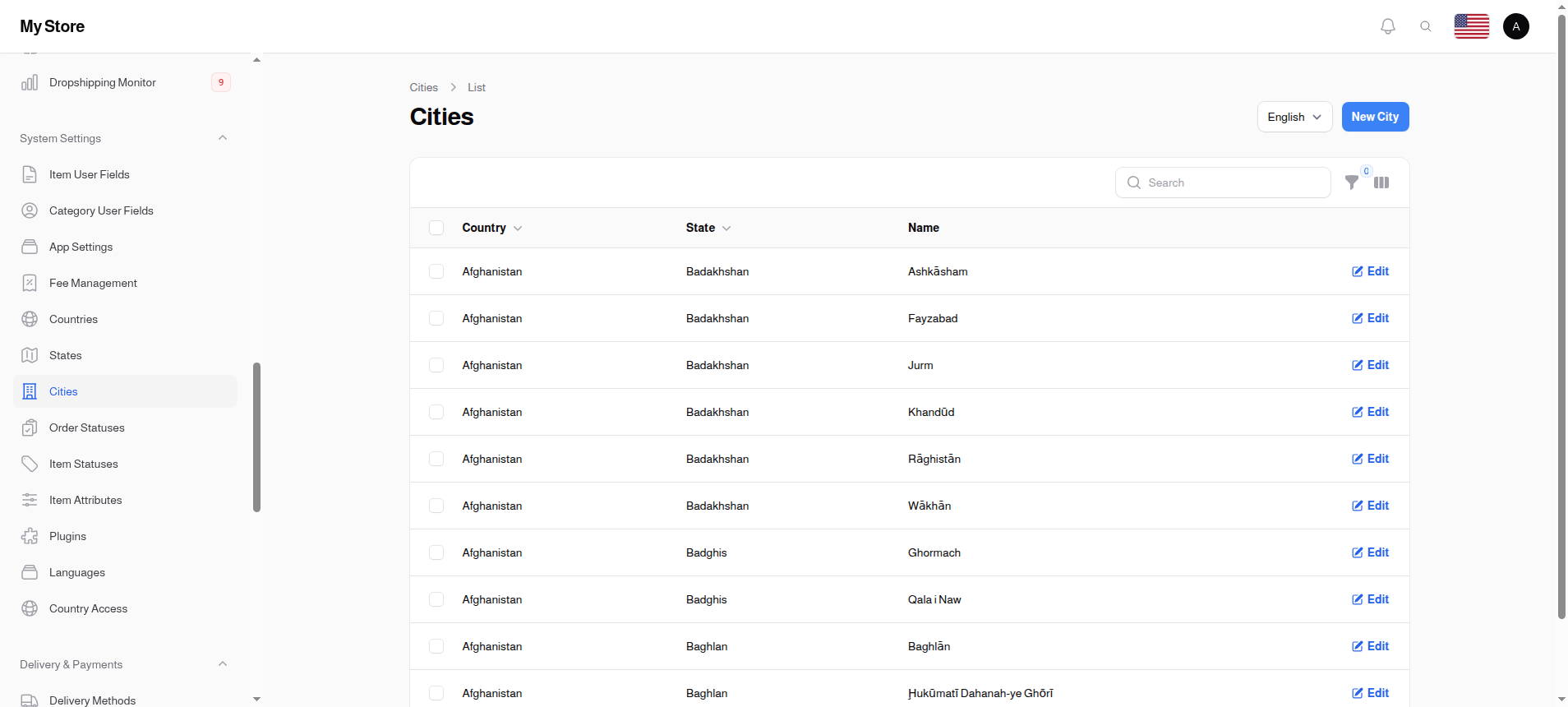1568x707 pixels.
Task: Click the Category User Fields icon
Action: 30,210
